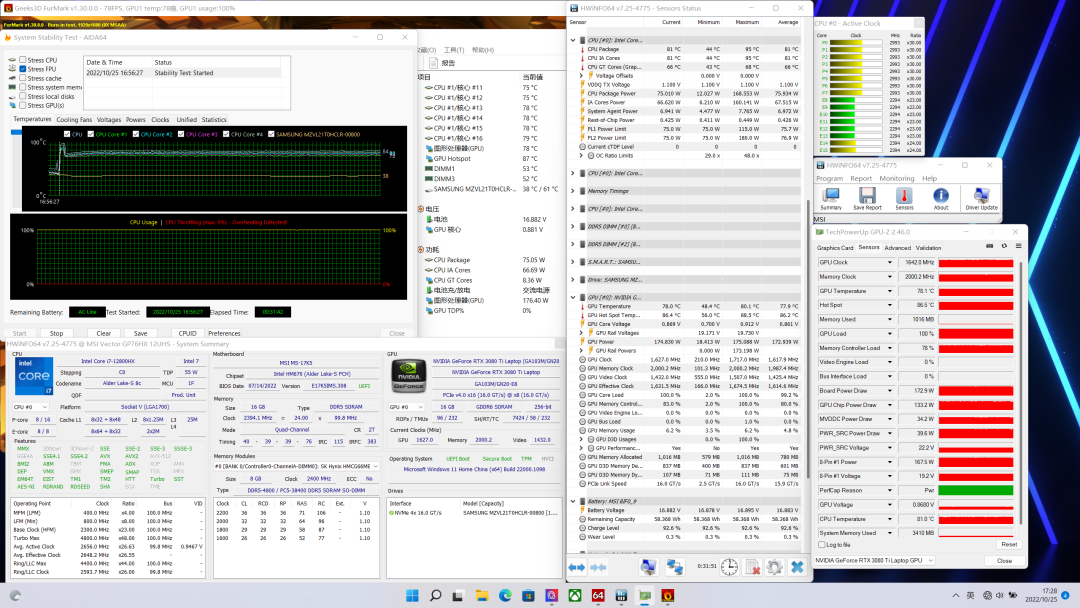Collapse the CPU [#0] Intel Core sensor group
The width and height of the screenshot is (1080, 608).
(572, 40)
